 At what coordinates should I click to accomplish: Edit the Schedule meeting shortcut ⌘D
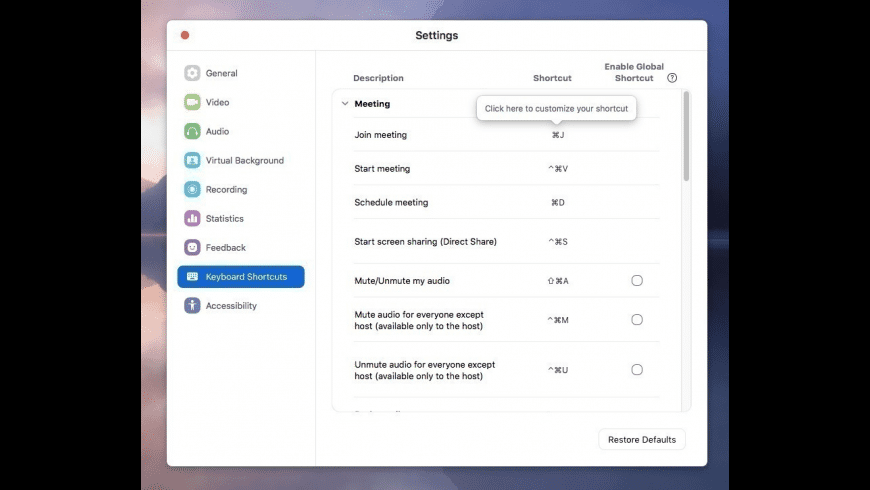click(x=558, y=203)
